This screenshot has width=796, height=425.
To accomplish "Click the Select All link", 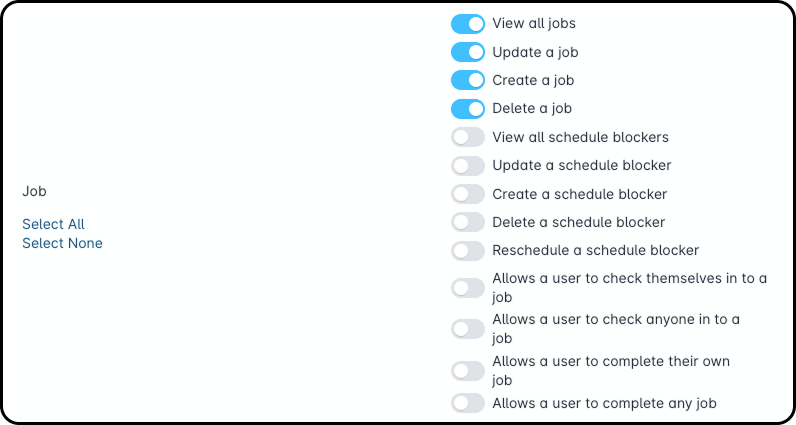I will (x=53, y=224).
